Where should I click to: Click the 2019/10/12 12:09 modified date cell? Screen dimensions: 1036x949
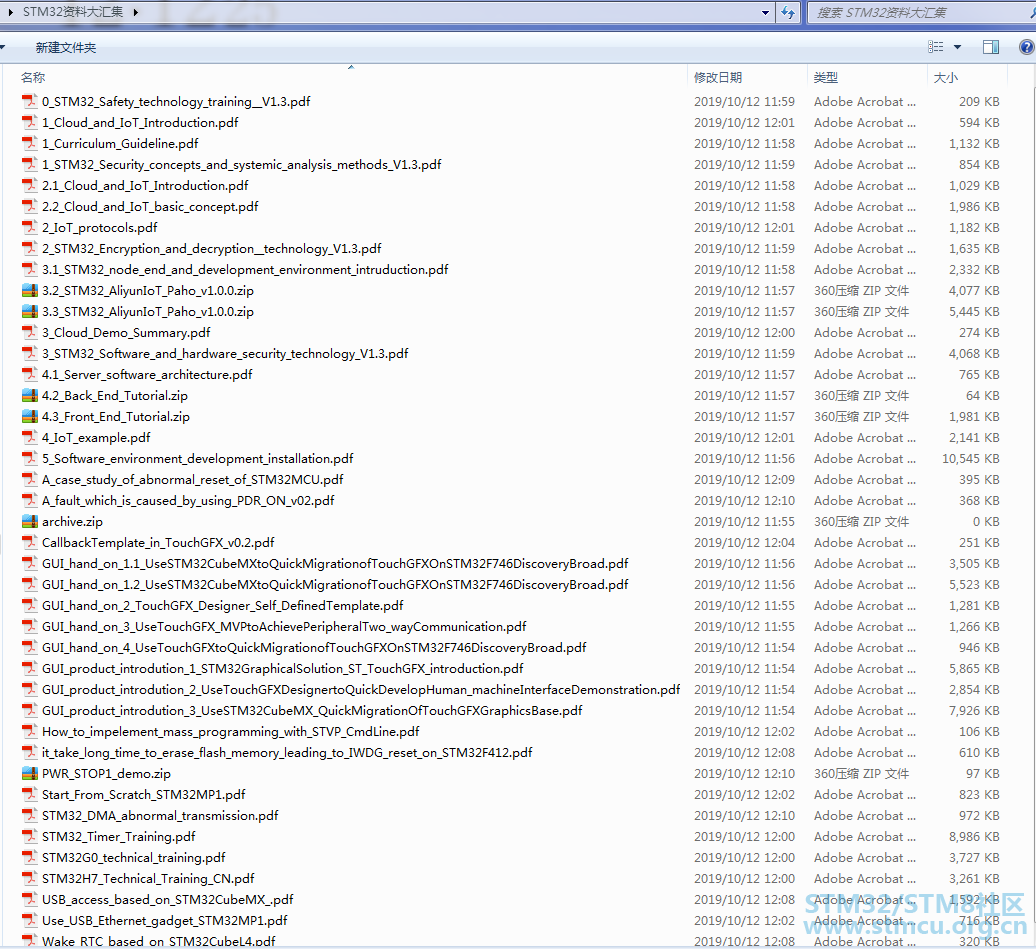click(x=745, y=480)
